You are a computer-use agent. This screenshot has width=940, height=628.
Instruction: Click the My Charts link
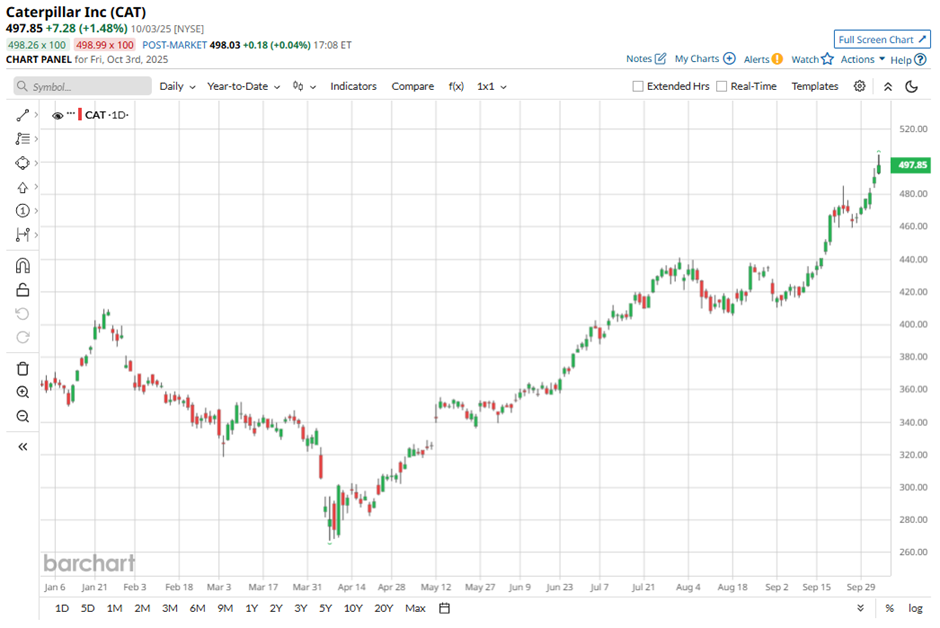pyautogui.click(x=697, y=59)
